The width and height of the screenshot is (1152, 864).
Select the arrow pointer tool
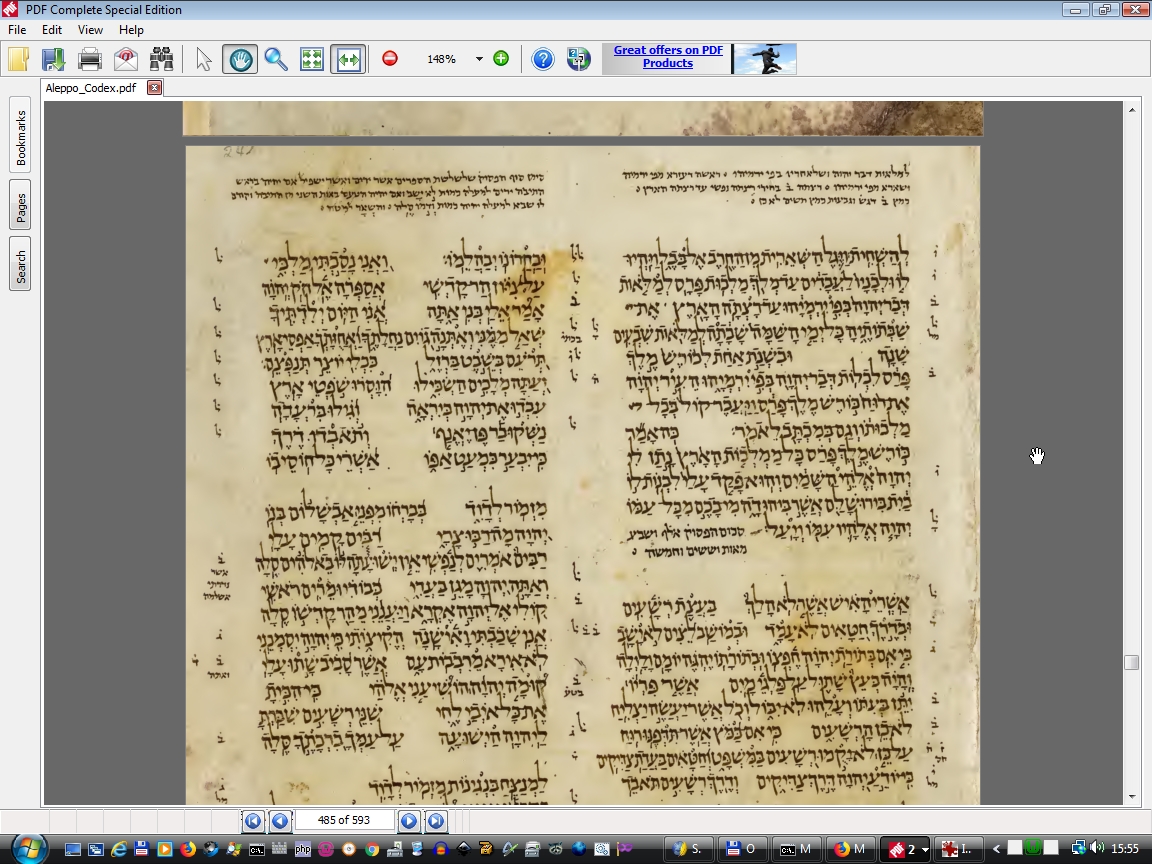point(204,59)
